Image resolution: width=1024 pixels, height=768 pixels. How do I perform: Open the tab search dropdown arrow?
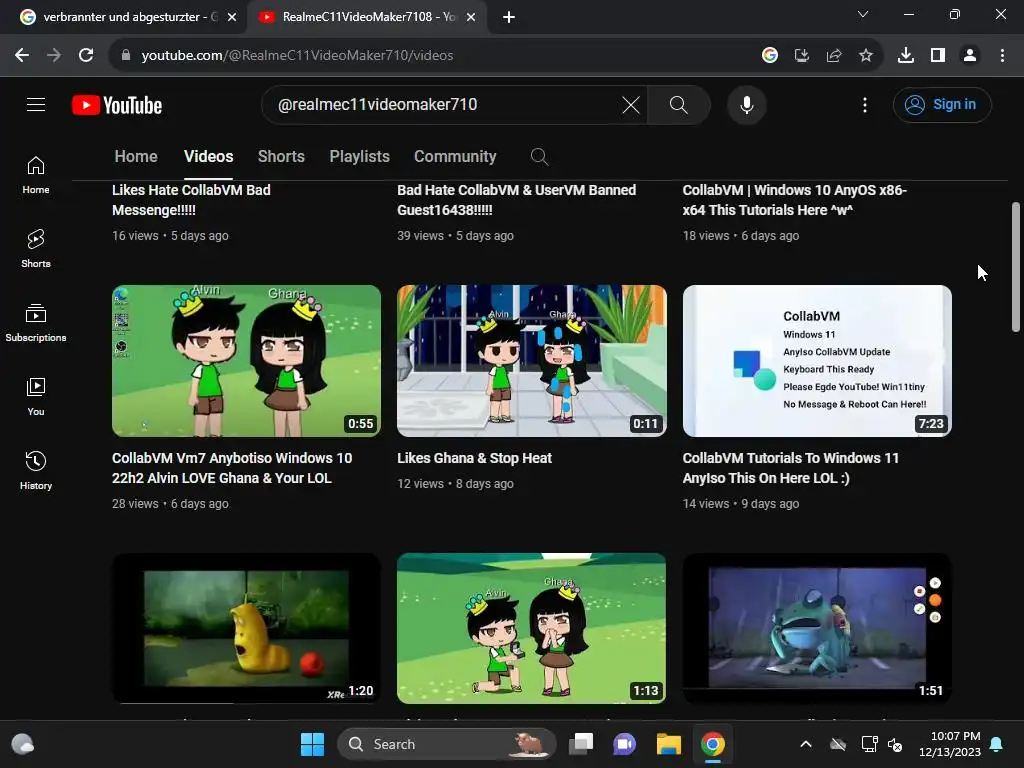(x=863, y=14)
